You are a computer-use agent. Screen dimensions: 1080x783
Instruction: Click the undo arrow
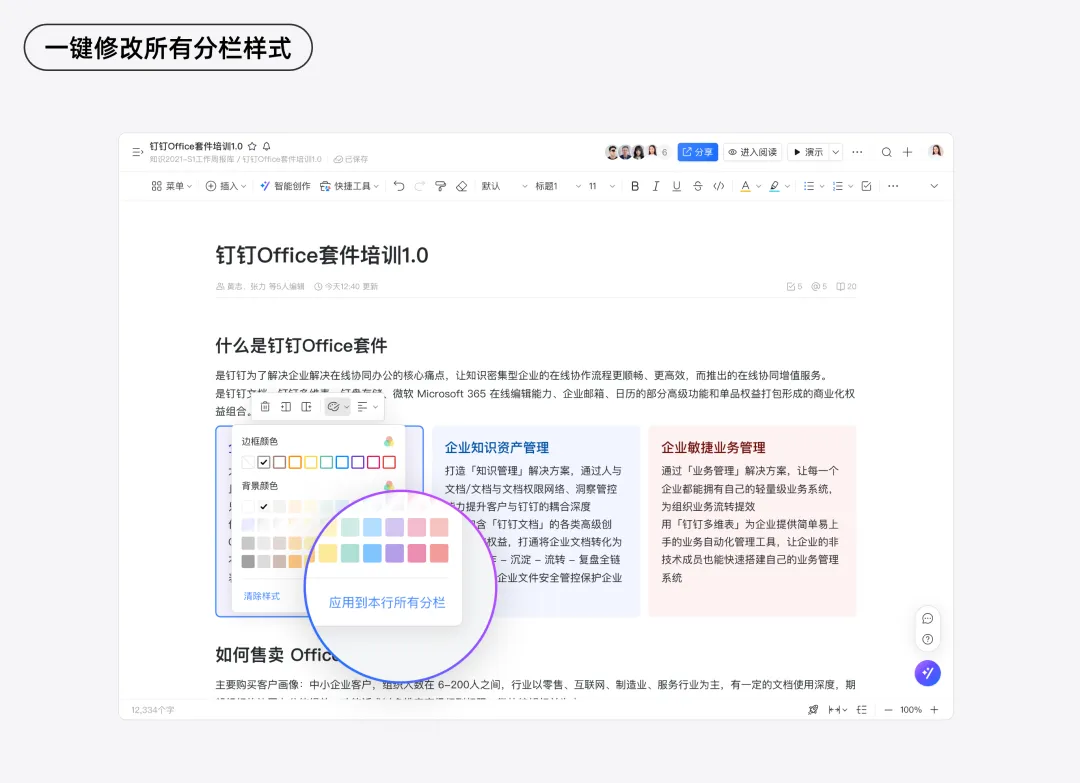point(399,186)
